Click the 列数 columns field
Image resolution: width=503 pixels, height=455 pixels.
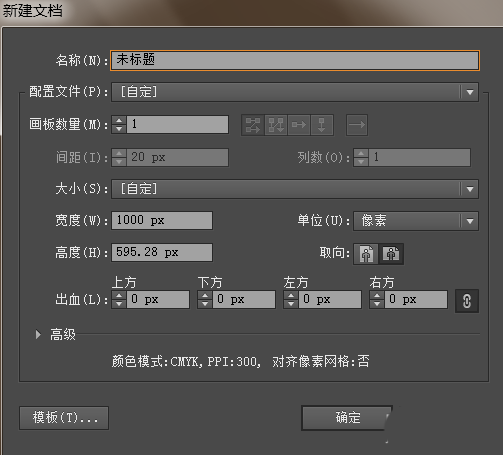point(419,157)
